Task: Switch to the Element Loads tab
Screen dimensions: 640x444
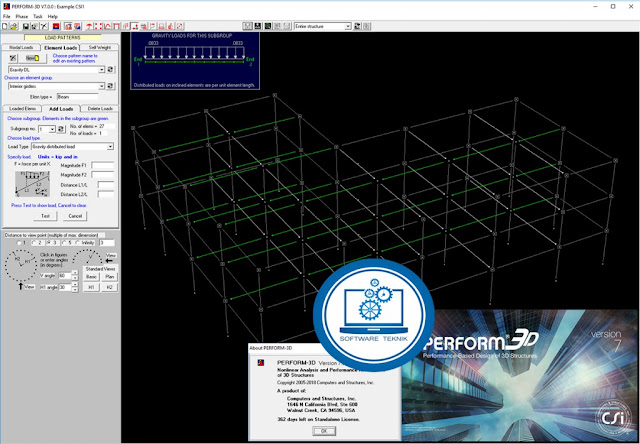Action: point(60,47)
